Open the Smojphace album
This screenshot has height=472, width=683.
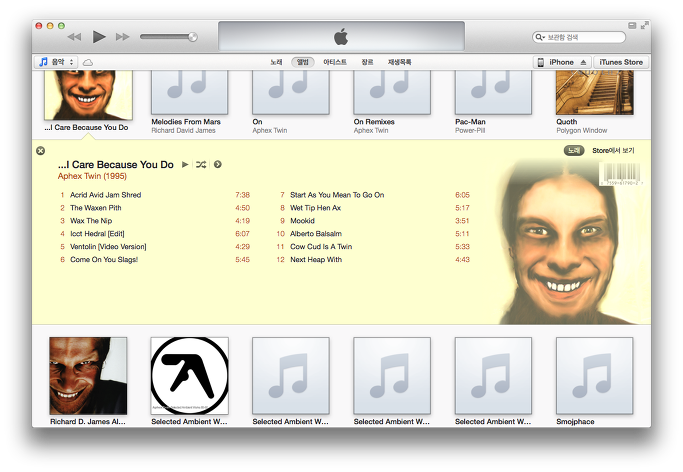tap(595, 376)
